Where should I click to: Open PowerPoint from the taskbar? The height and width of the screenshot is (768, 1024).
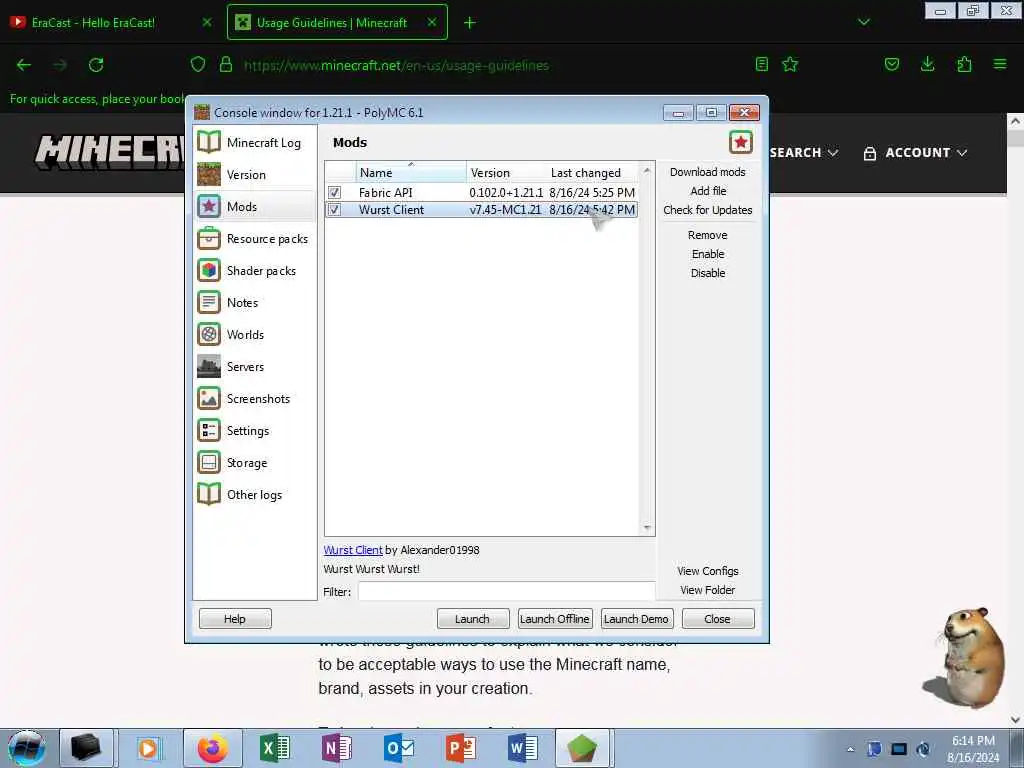[x=460, y=748]
